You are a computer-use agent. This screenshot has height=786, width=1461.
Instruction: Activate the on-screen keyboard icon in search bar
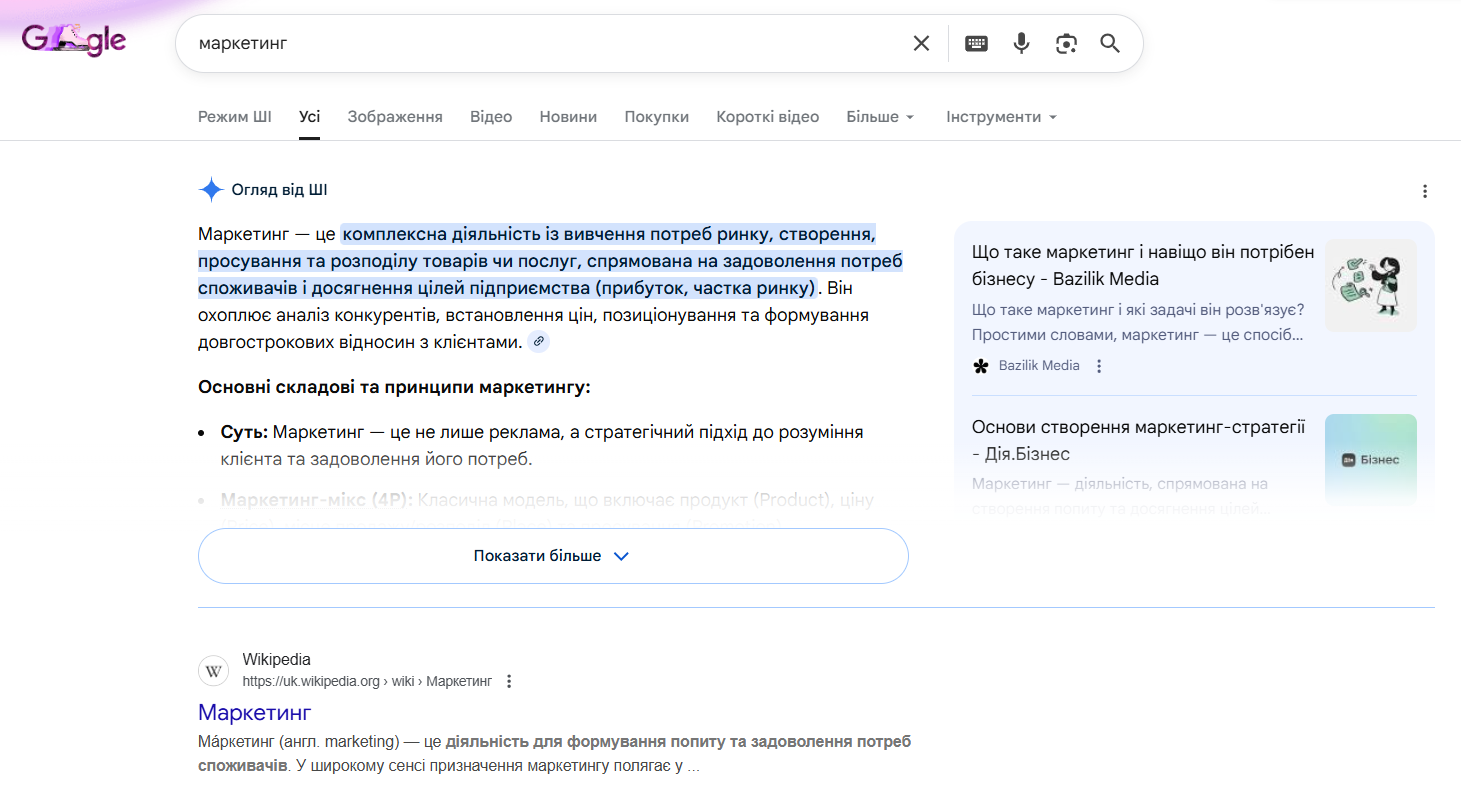coord(975,43)
